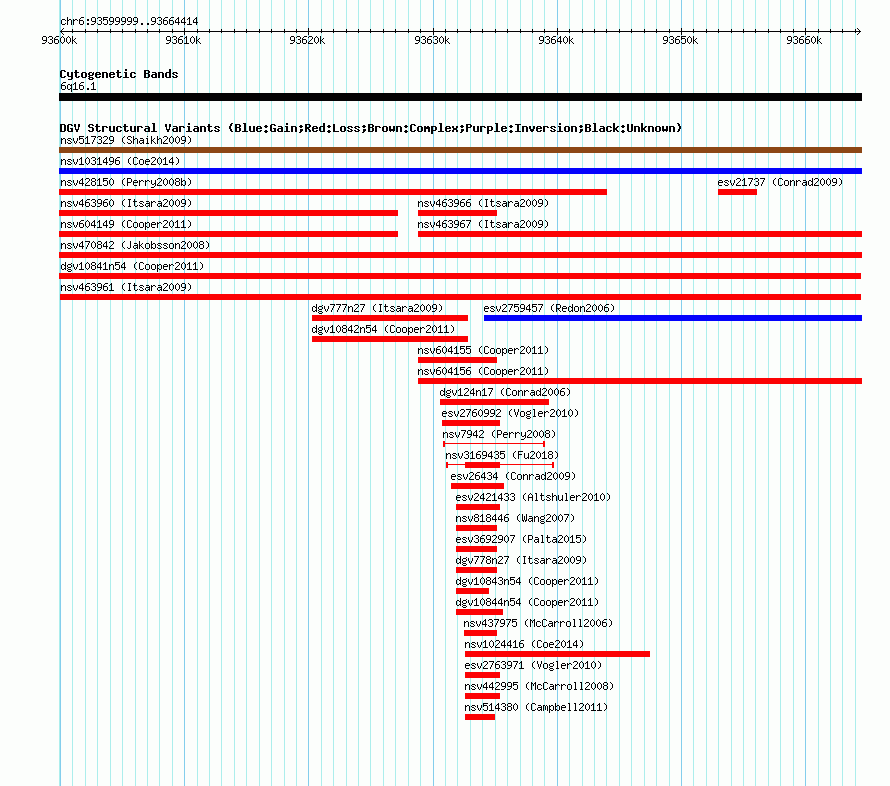
Task: Click the 93640k ruler tick label
Action: tap(556, 40)
